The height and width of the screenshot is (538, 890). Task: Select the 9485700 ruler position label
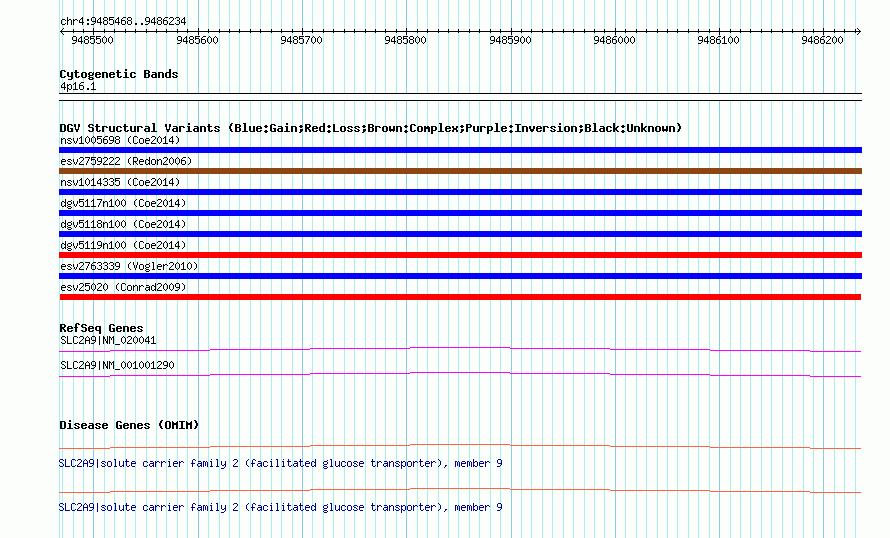click(301, 40)
